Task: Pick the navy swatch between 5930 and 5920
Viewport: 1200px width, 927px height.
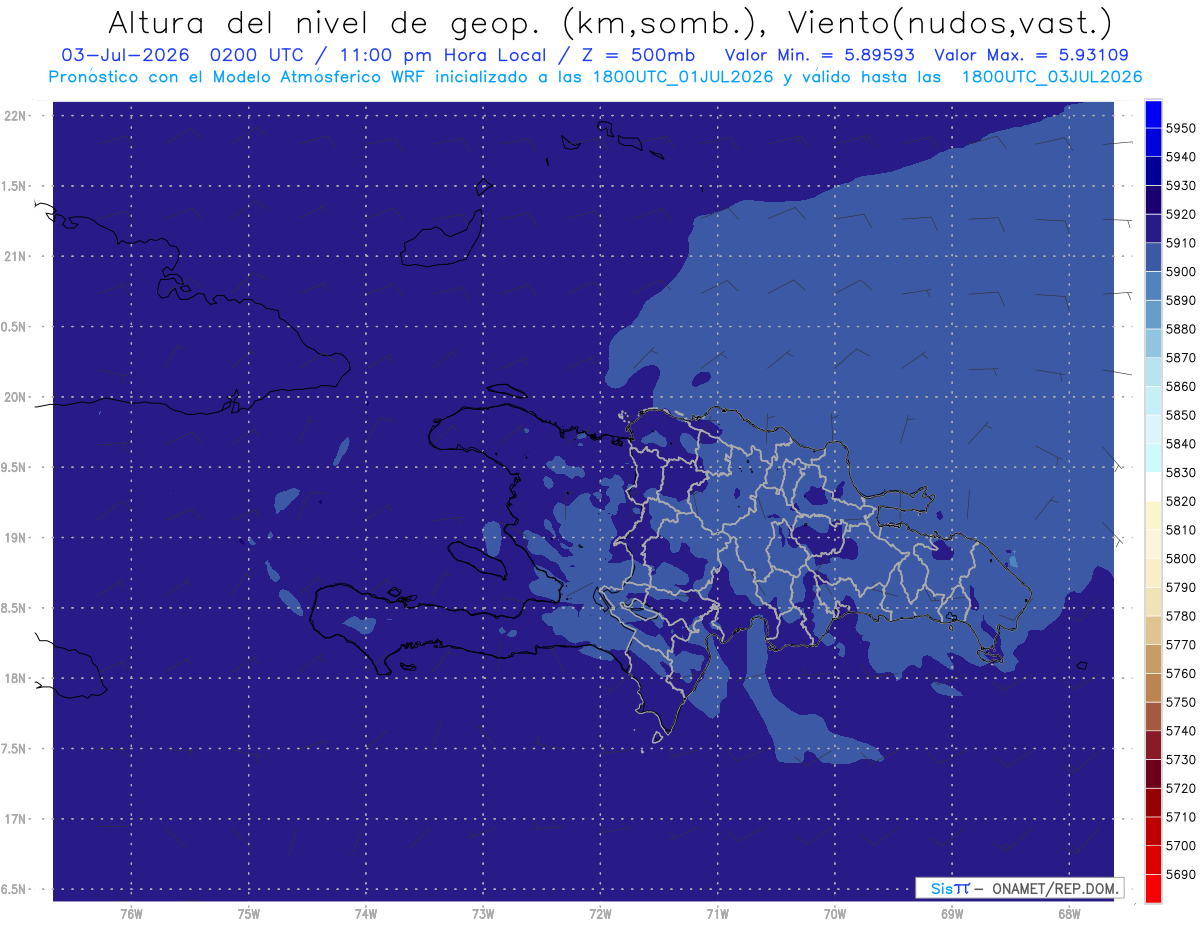Action: [x=1152, y=200]
